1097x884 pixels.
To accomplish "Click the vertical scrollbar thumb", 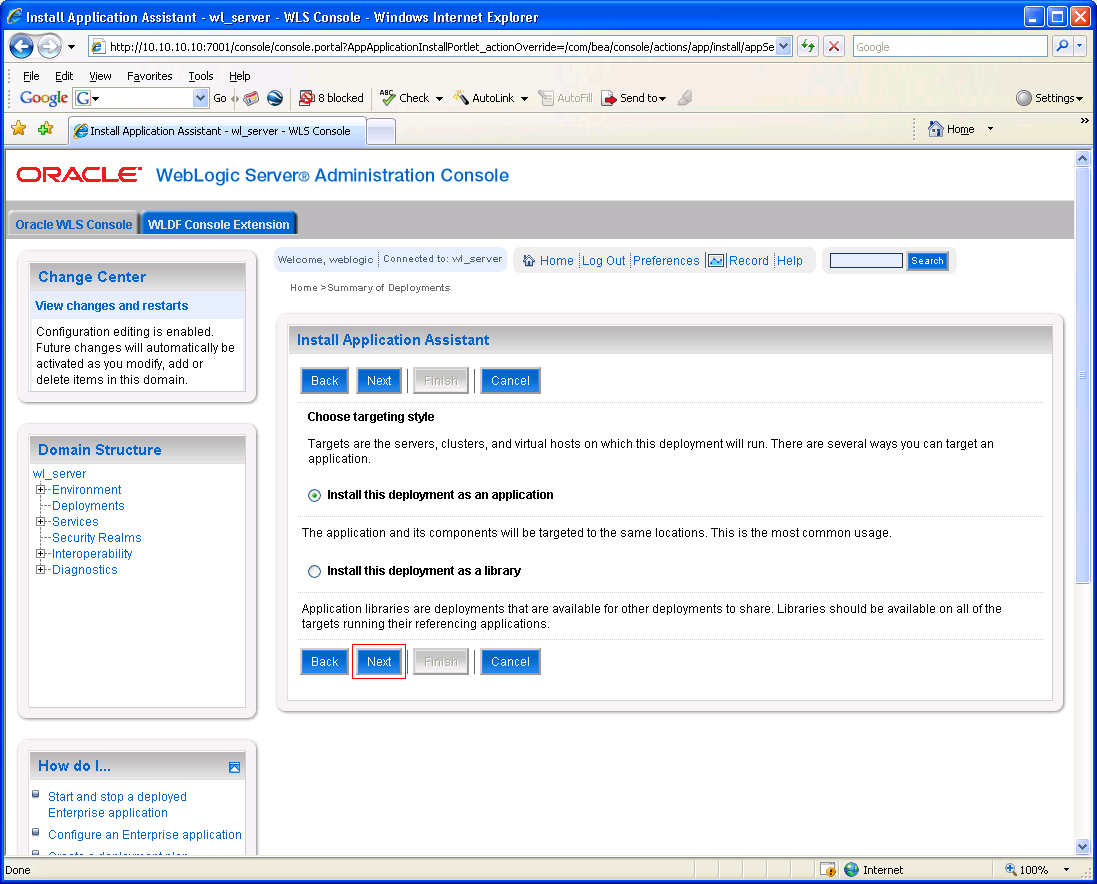I will (1082, 375).
